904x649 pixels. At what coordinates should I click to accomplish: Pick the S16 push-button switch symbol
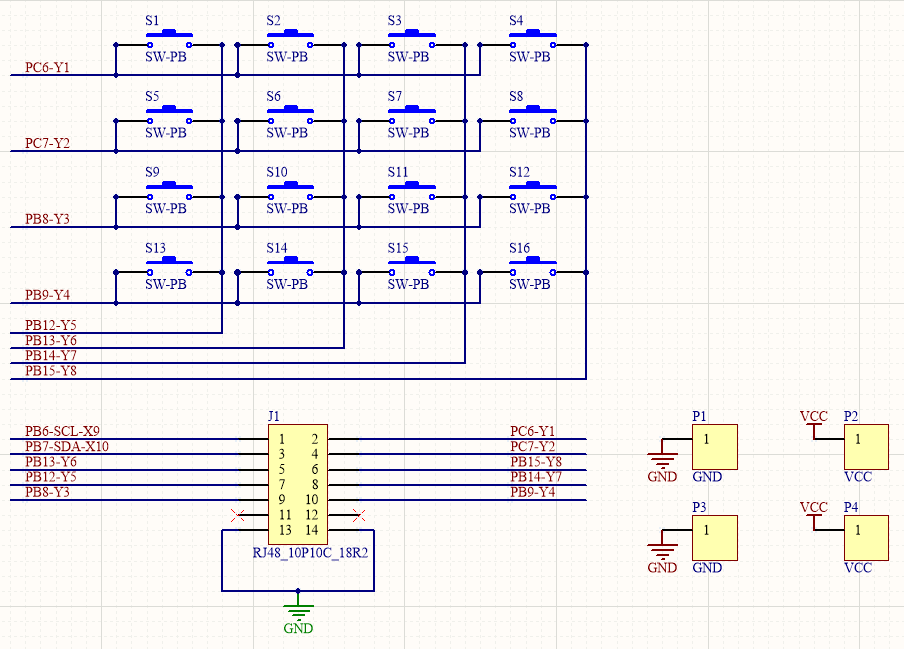coord(533,266)
